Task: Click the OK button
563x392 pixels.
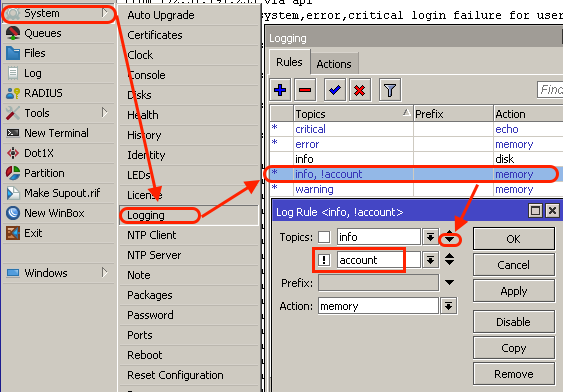Action: tap(513, 239)
